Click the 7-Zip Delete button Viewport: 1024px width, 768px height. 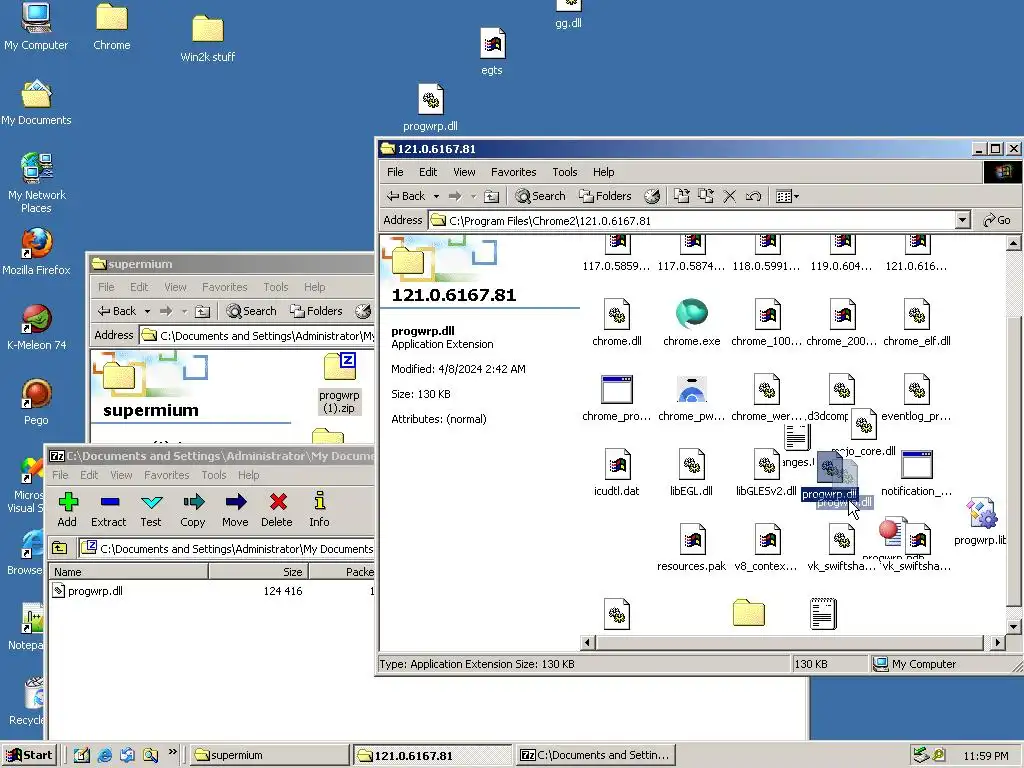coord(277,509)
